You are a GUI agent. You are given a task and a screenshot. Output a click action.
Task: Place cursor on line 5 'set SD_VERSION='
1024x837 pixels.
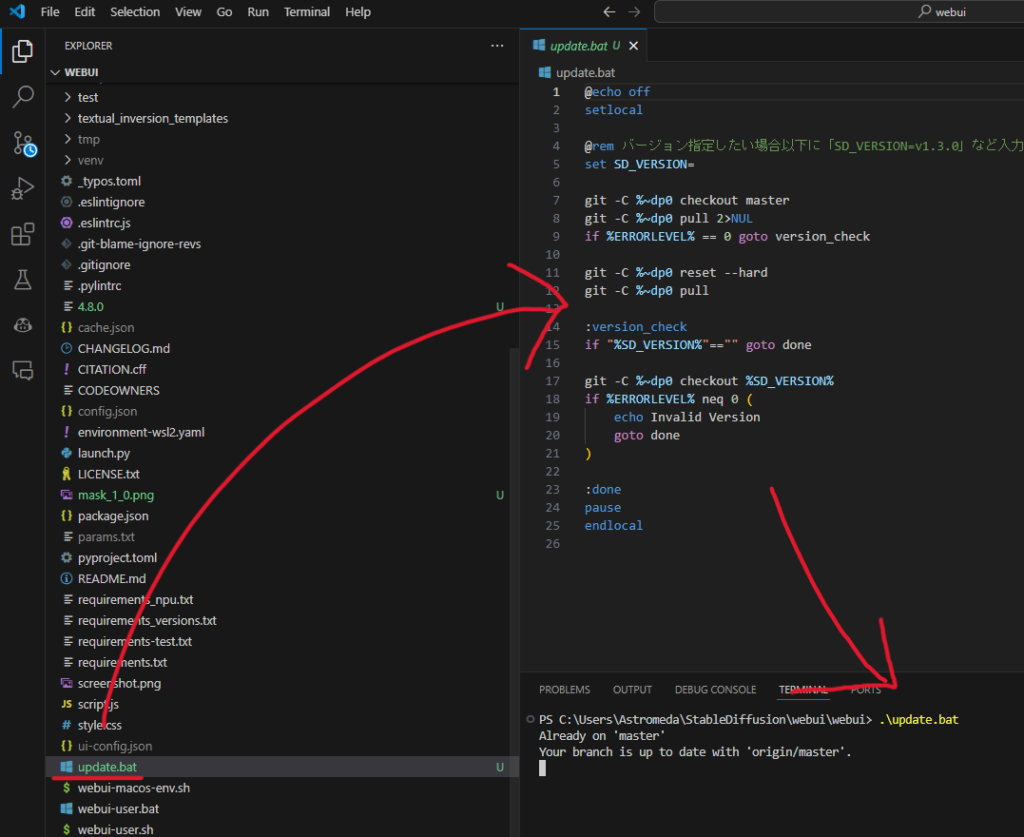[x=639, y=164]
